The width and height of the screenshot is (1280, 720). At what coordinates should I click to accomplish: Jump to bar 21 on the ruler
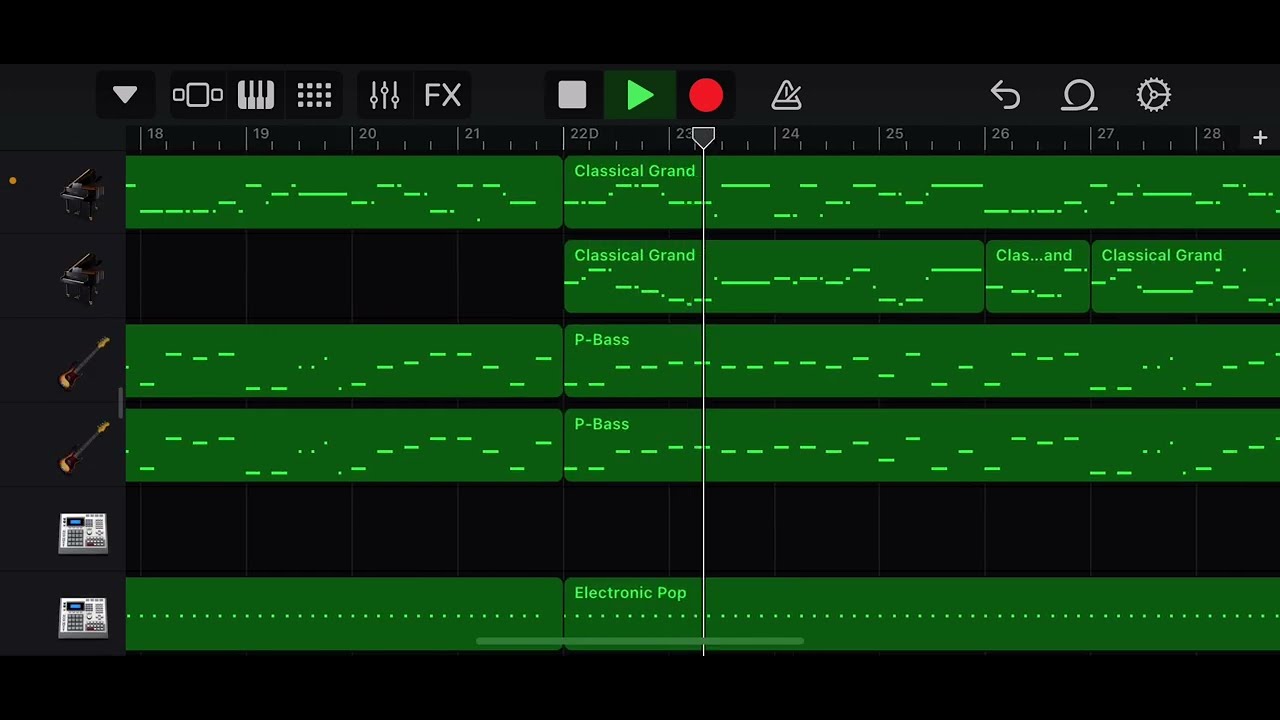(472, 134)
